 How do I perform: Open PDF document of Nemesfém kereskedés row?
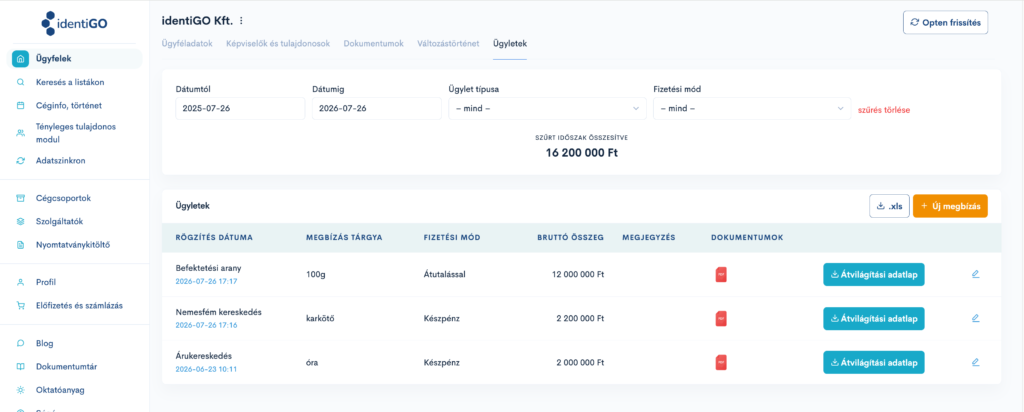tap(721, 319)
